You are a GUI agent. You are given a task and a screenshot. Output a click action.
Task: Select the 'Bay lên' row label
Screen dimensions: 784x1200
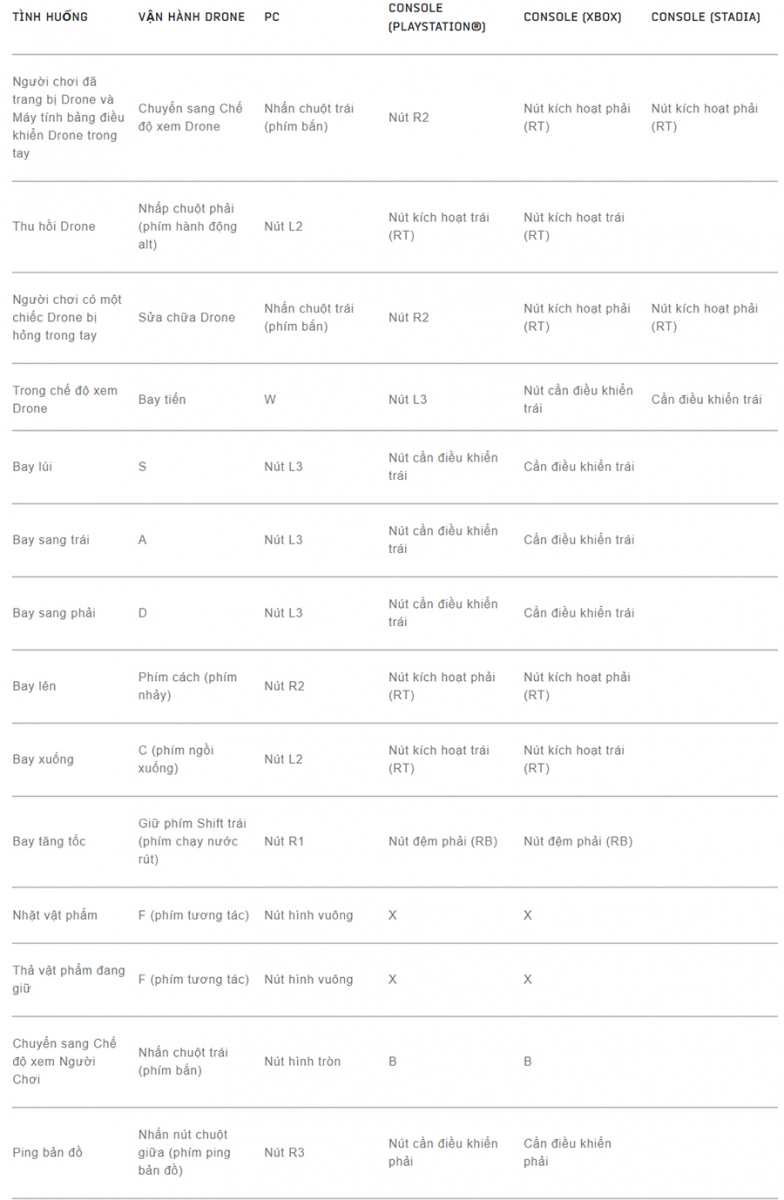click(x=34, y=686)
